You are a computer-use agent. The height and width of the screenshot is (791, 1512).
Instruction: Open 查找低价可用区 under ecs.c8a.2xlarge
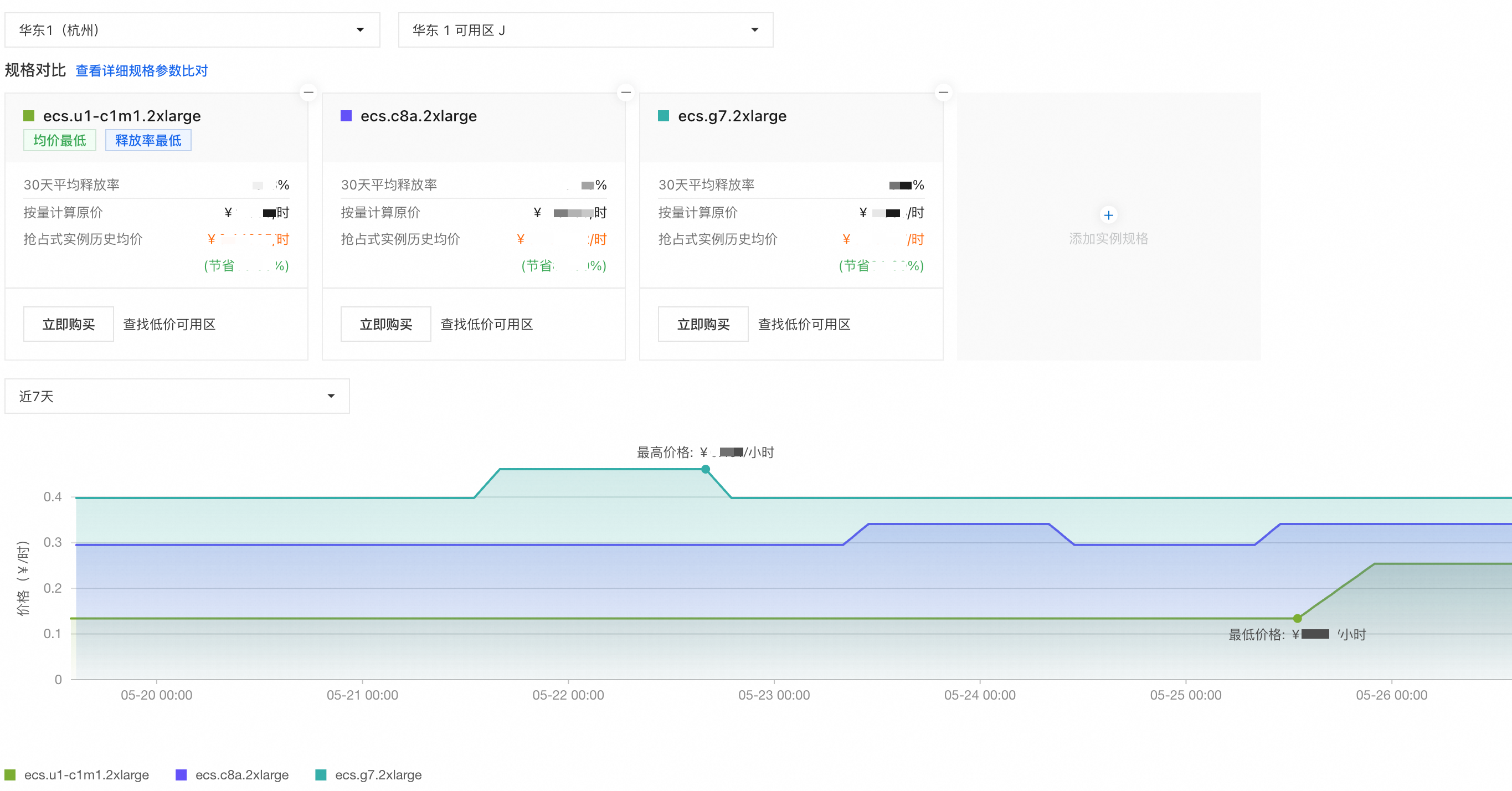click(x=487, y=324)
